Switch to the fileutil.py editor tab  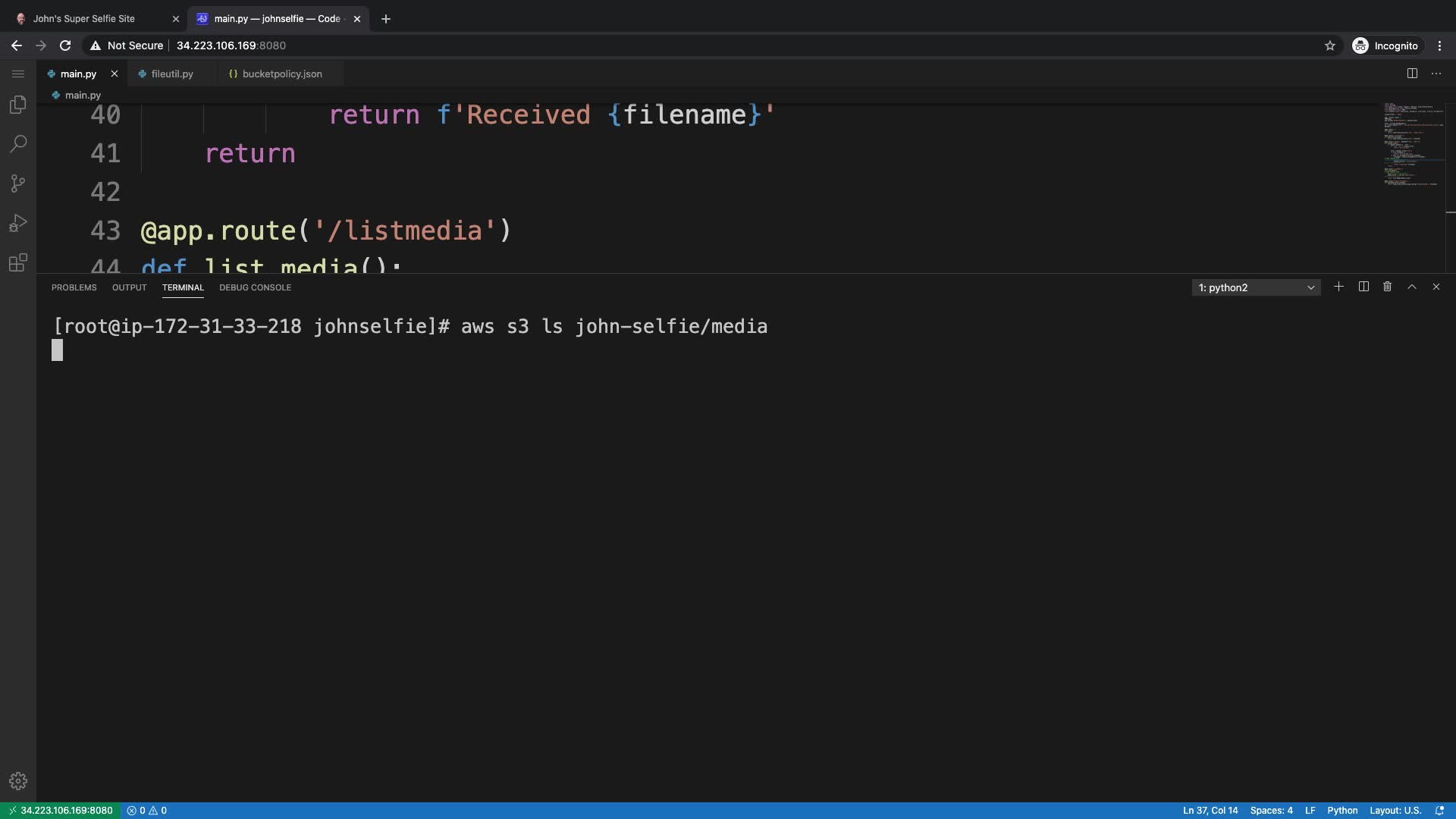172,74
